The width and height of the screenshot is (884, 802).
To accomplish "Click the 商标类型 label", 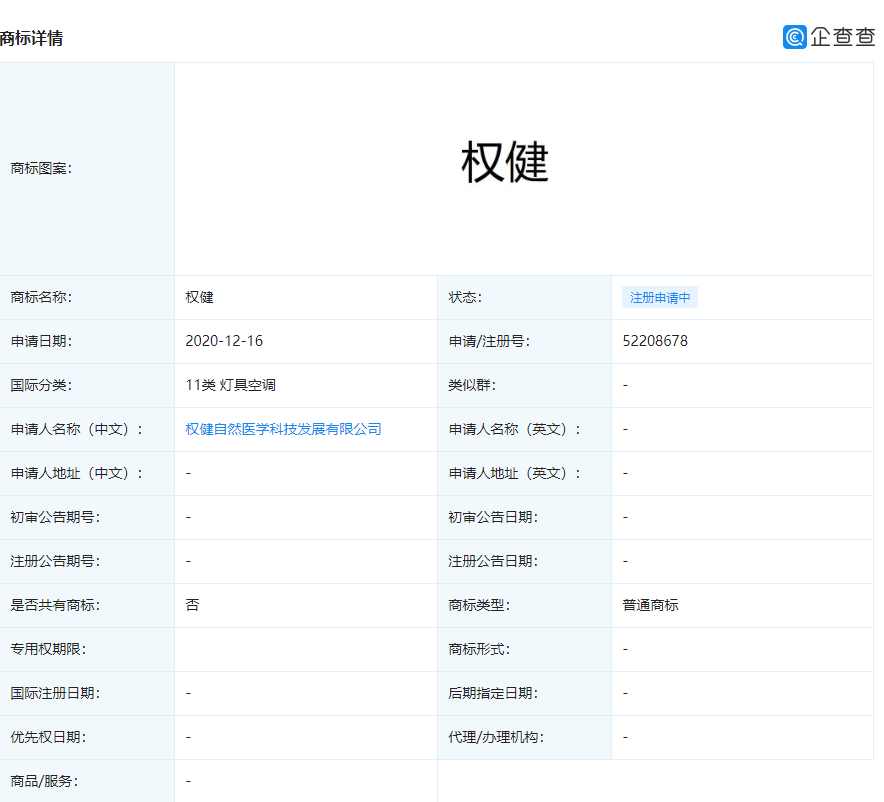I will [x=479, y=605].
